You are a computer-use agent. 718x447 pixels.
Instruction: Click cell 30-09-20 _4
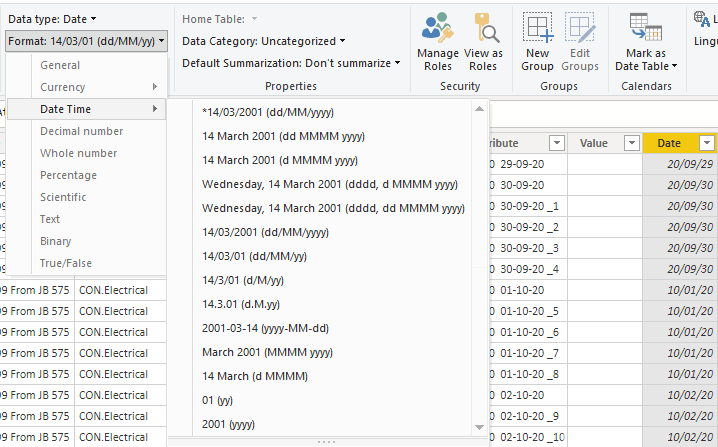pyautogui.click(x=528, y=269)
